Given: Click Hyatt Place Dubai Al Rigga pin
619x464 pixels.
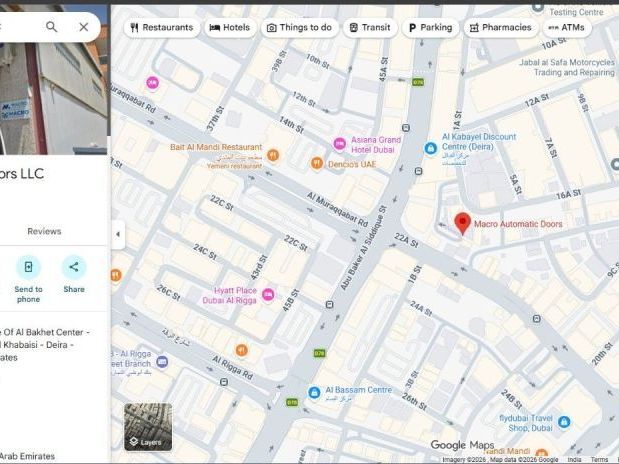Looking at the screenshot, I should [x=268, y=295].
